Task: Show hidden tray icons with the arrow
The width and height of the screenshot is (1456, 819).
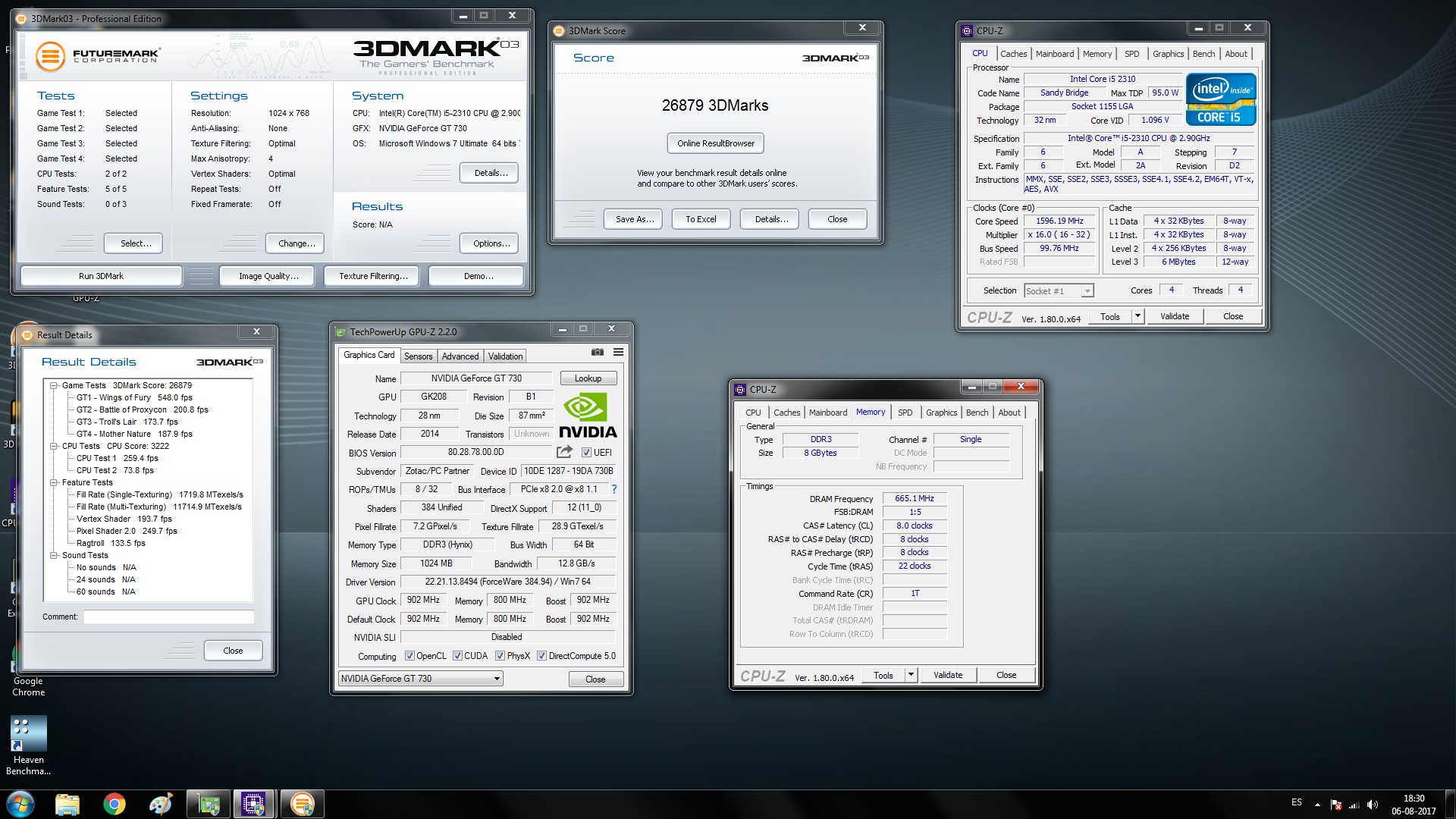Action: pyautogui.click(x=1317, y=805)
